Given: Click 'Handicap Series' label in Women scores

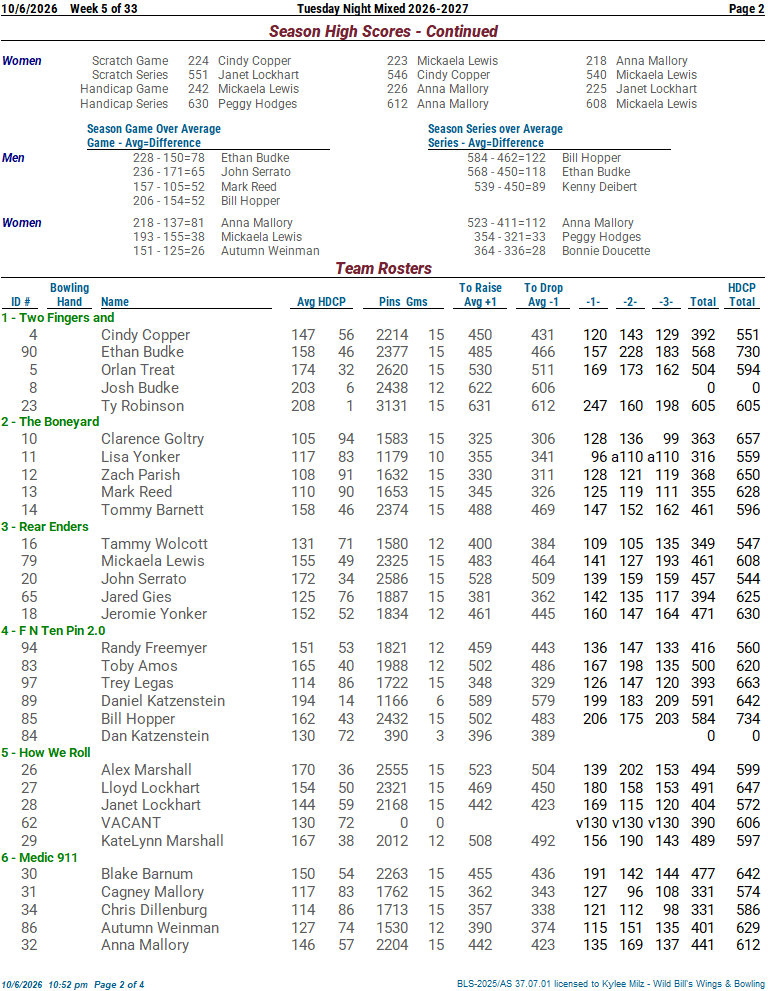Looking at the screenshot, I should click(124, 104).
